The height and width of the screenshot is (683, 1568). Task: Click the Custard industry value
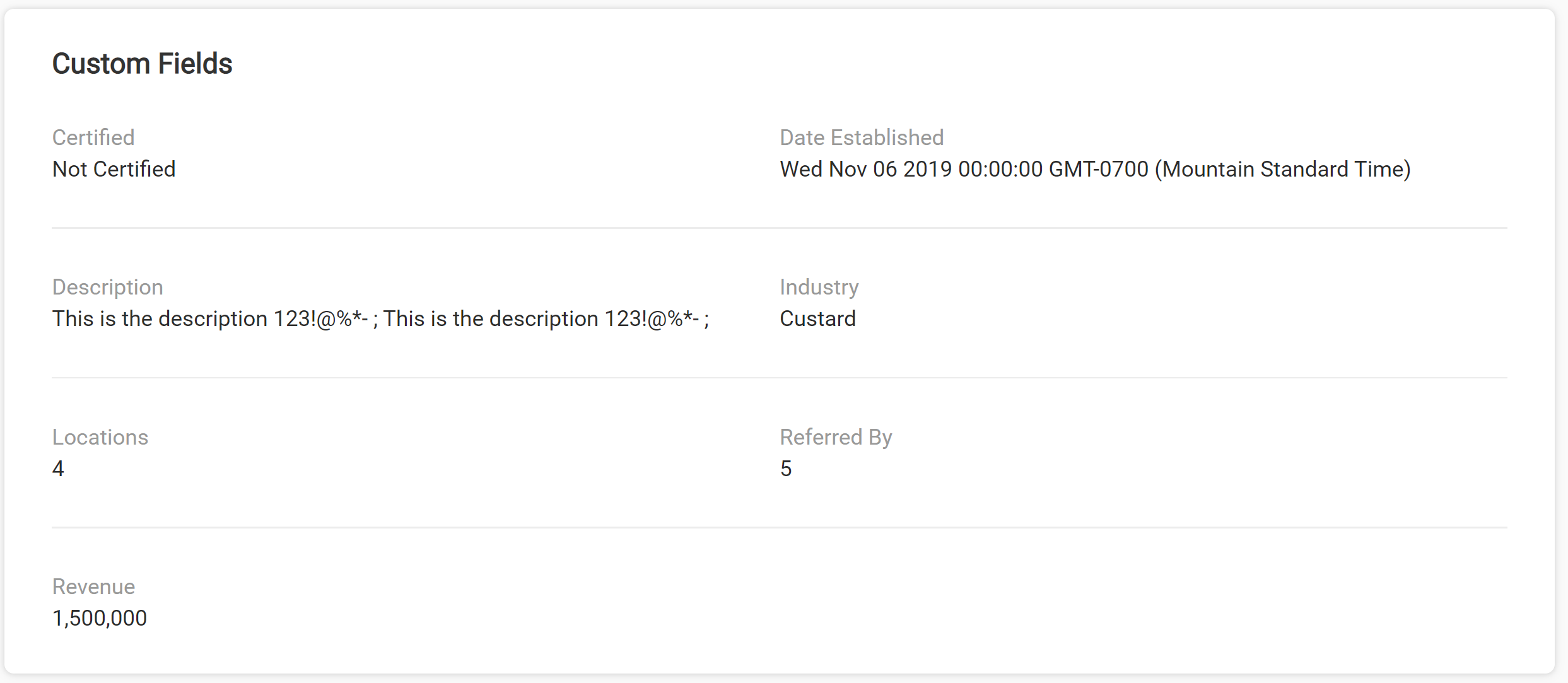(x=817, y=318)
